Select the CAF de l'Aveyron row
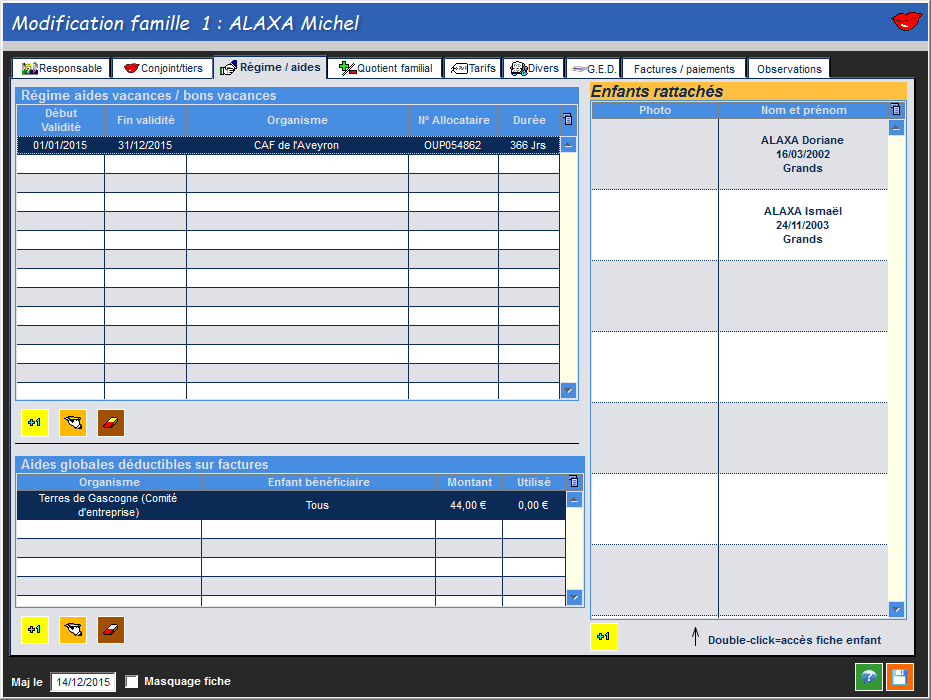Screen dimensions: 931x700 tap(296, 145)
